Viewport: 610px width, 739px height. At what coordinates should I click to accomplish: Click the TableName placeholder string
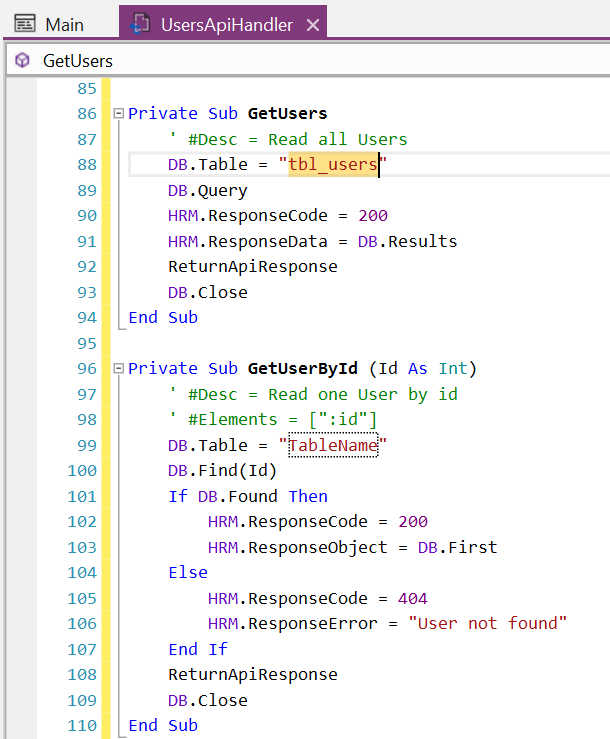[333, 445]
